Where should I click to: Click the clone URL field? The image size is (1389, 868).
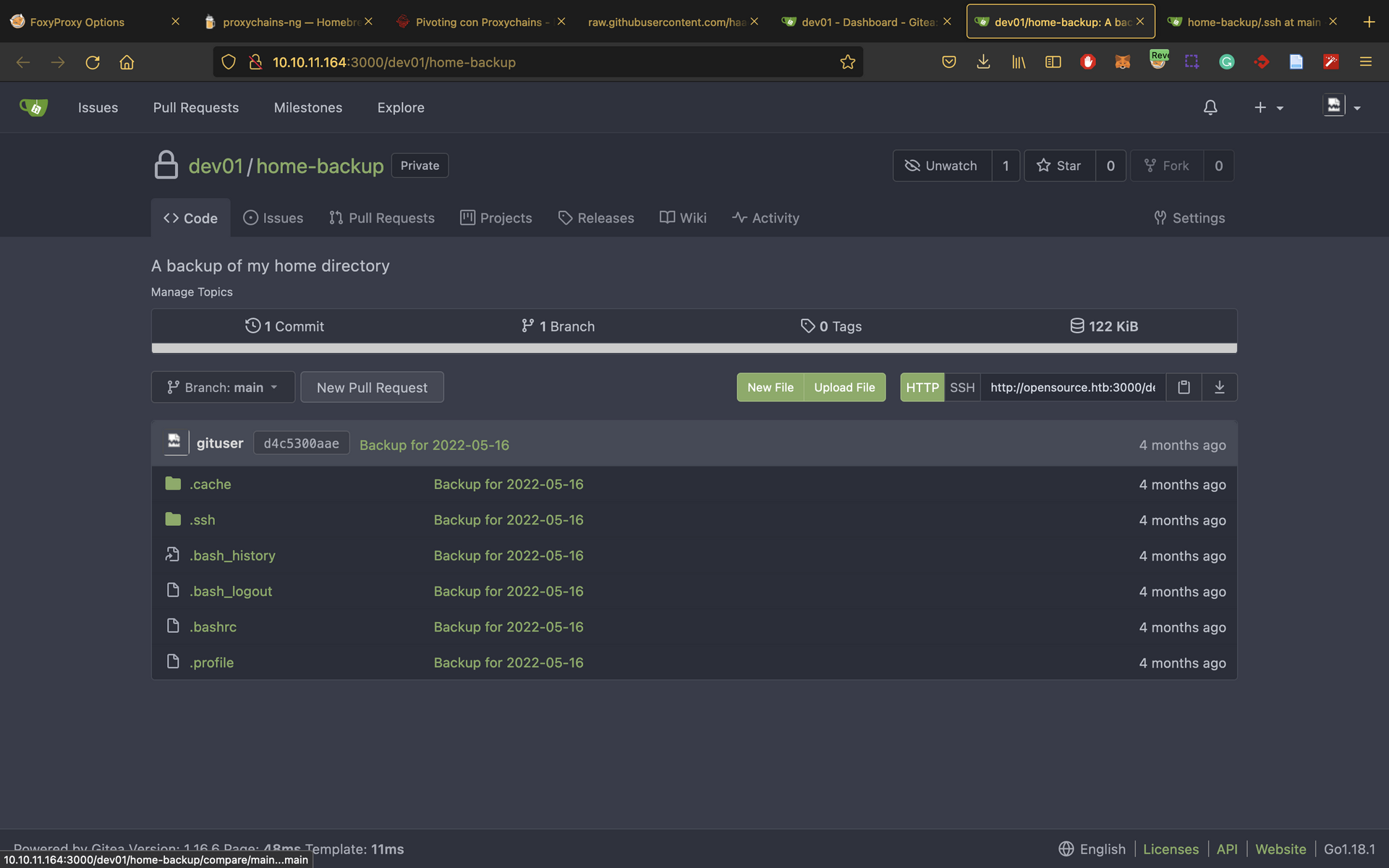1073,387
